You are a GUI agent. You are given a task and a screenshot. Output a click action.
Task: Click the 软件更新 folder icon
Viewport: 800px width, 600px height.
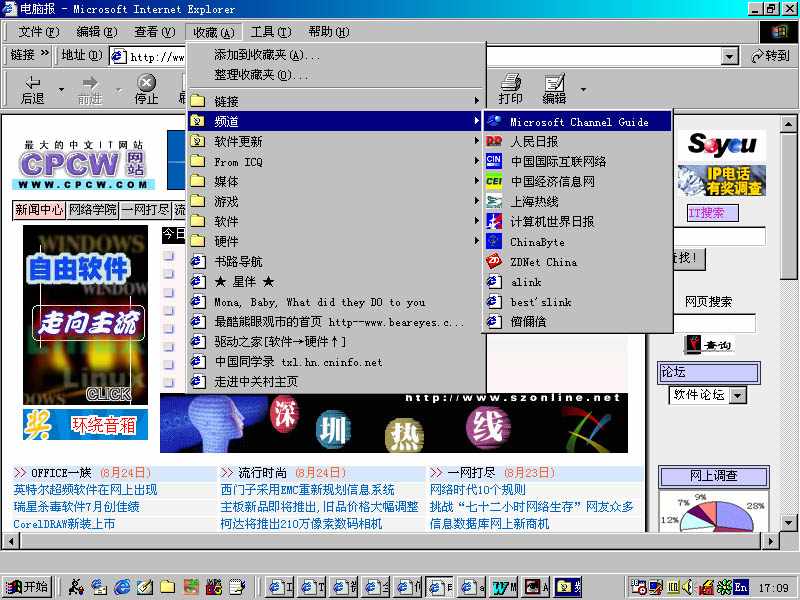197,141
